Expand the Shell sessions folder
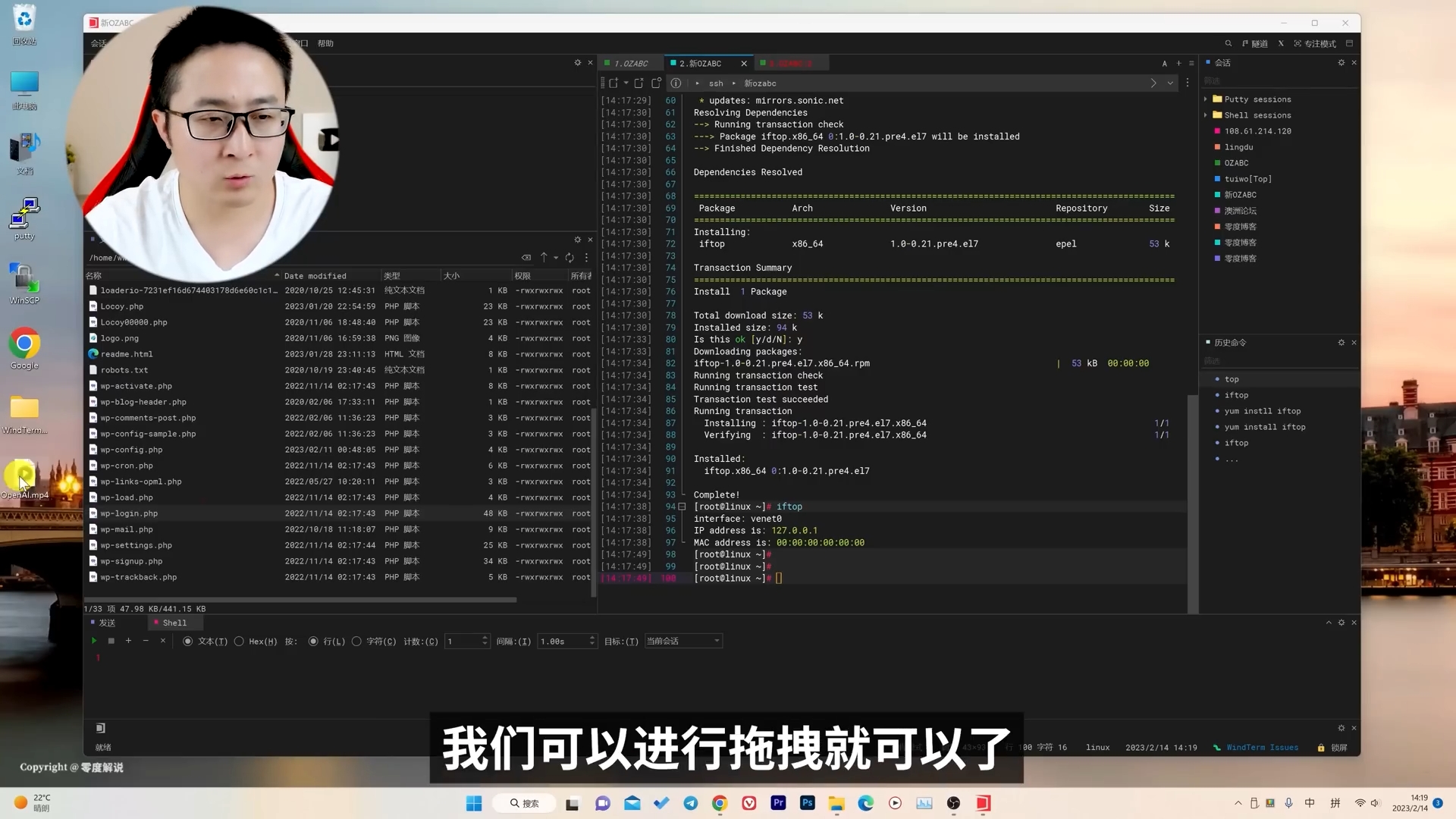The height and width of the screenshot is (819, 1456). (1206, 115)
